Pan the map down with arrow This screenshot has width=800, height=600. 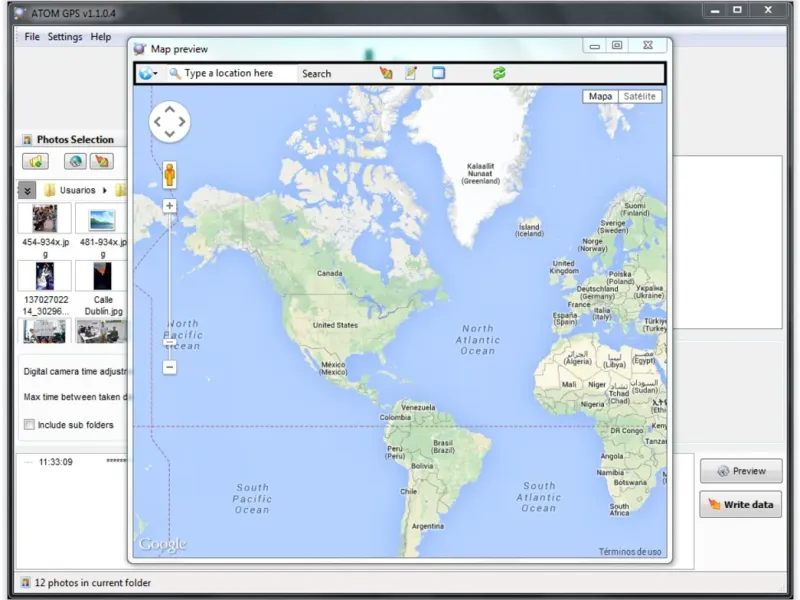click(x=170, y=134)
